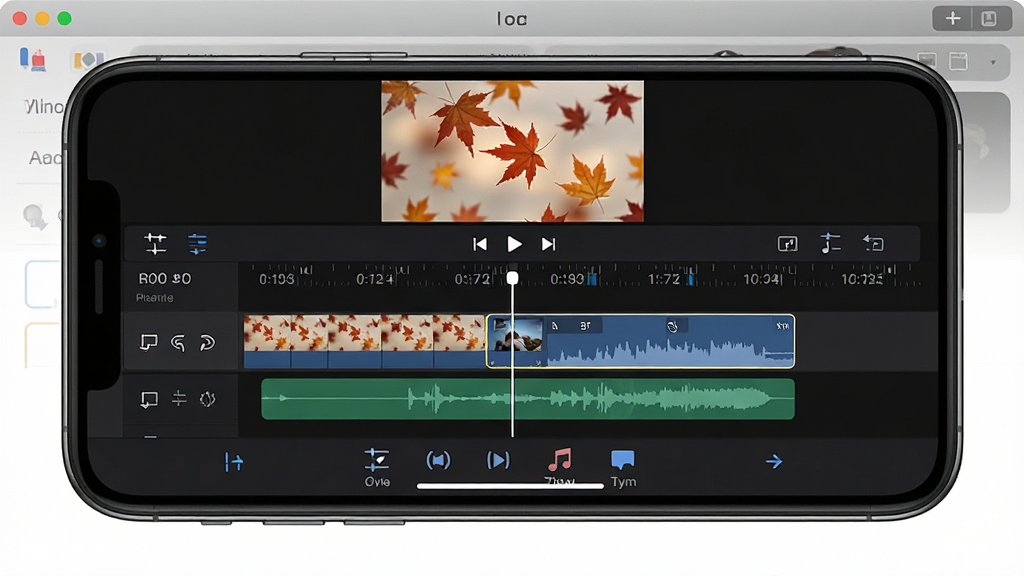Viewport: 1024px width, 576px height.
Task: Click the square flag icon on the video track
Action: 149,342
